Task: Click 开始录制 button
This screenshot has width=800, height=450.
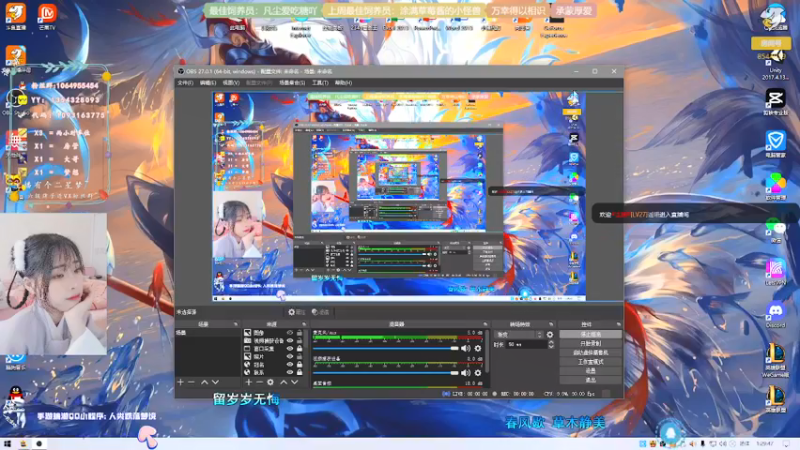Action: click(x=590, y=343)
